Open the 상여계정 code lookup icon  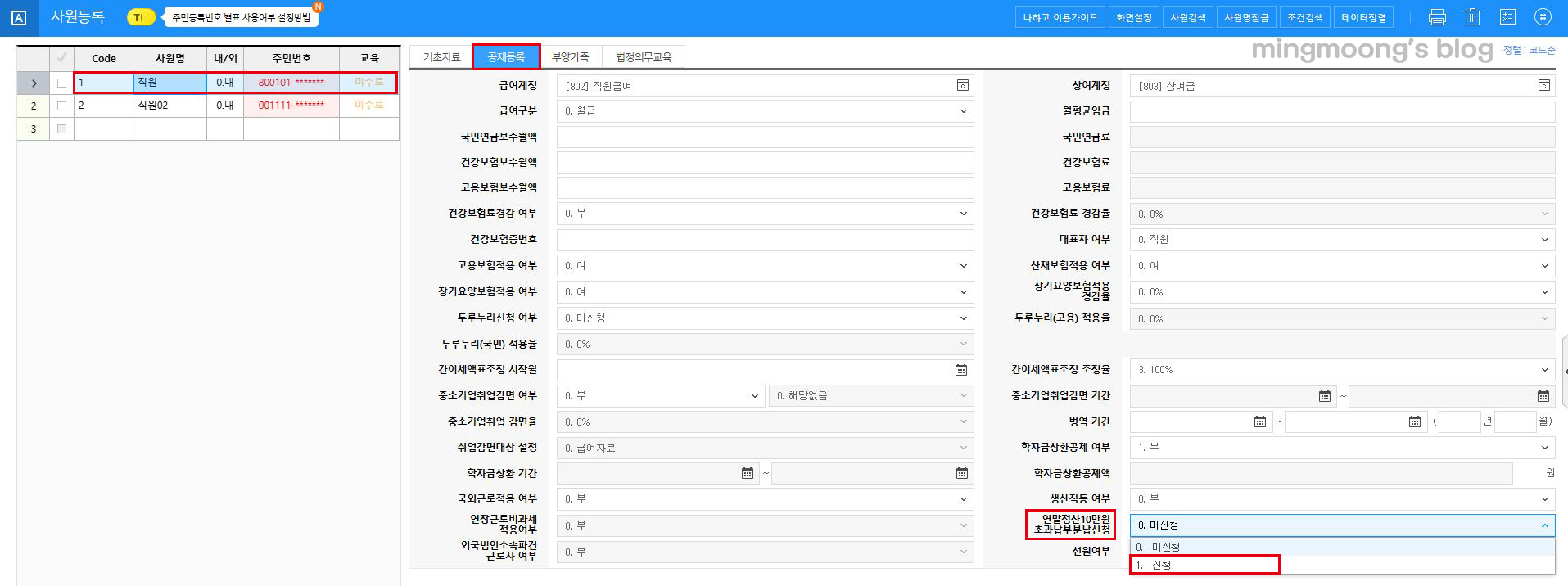tap(1543, 85)
